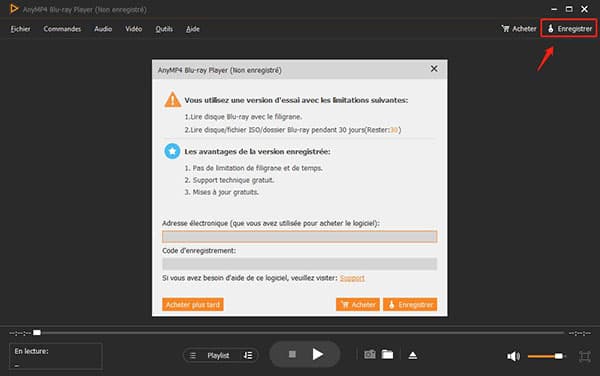The height and width of the screenshot is (376, 600).
Task: Open a file with the folder icon
Action: coord(387,355)
